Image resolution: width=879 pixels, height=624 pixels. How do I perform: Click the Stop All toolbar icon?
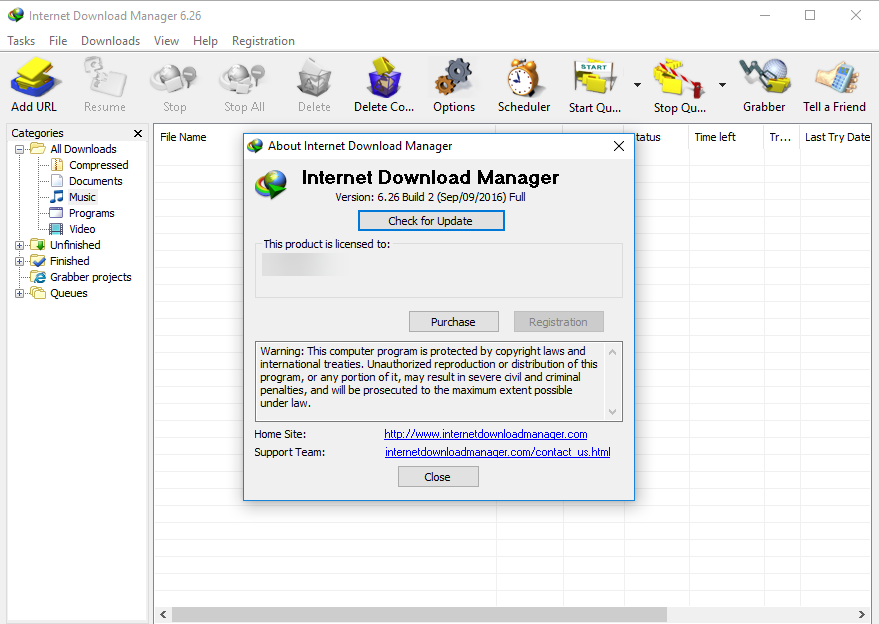244,84
